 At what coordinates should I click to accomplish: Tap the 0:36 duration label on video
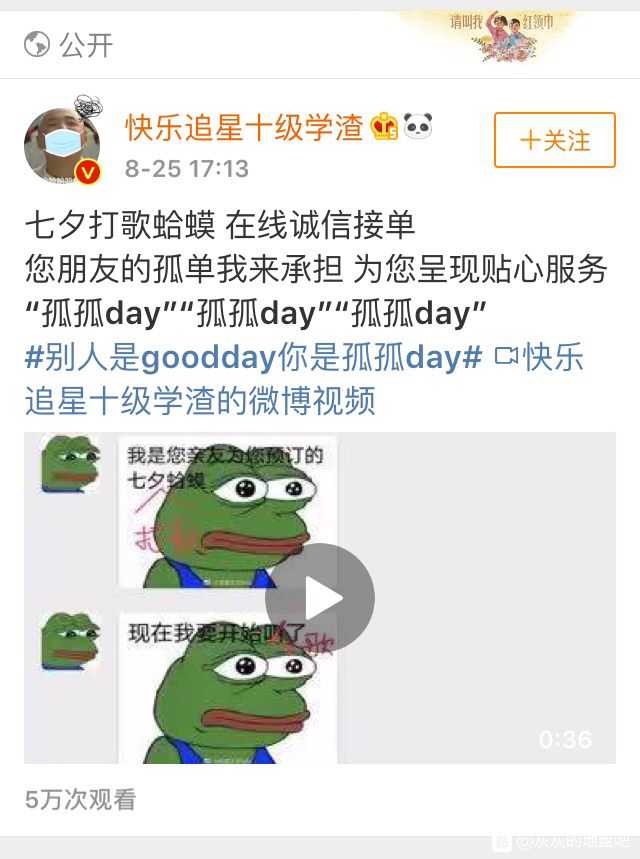pos(565,740)
